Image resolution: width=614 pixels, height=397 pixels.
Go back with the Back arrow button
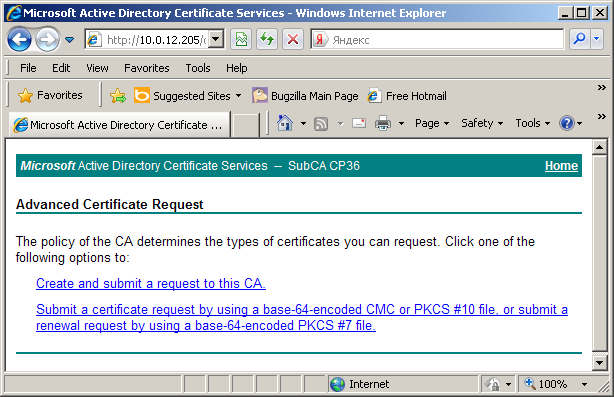(19, 40)
